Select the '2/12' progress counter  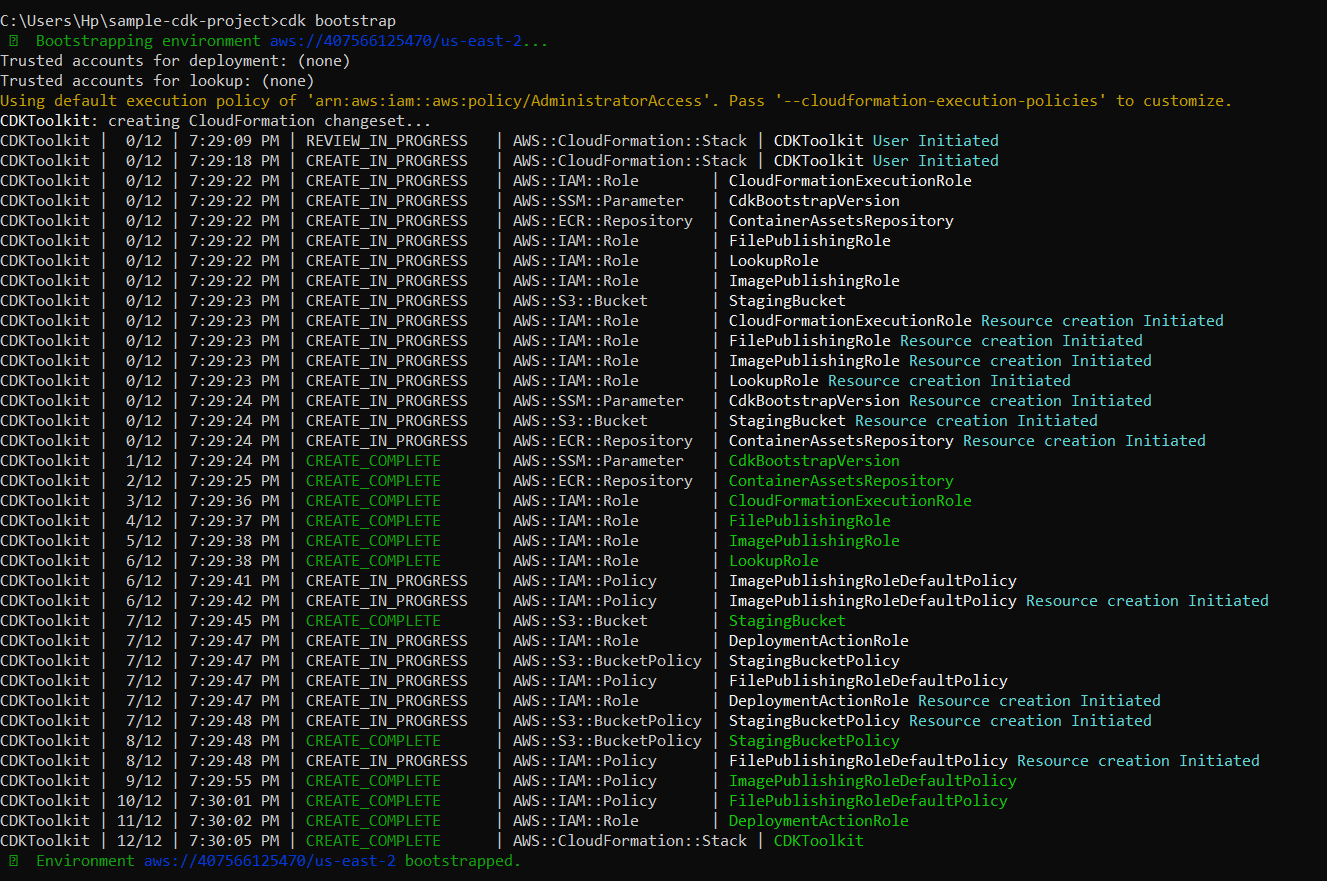[144, 481]
